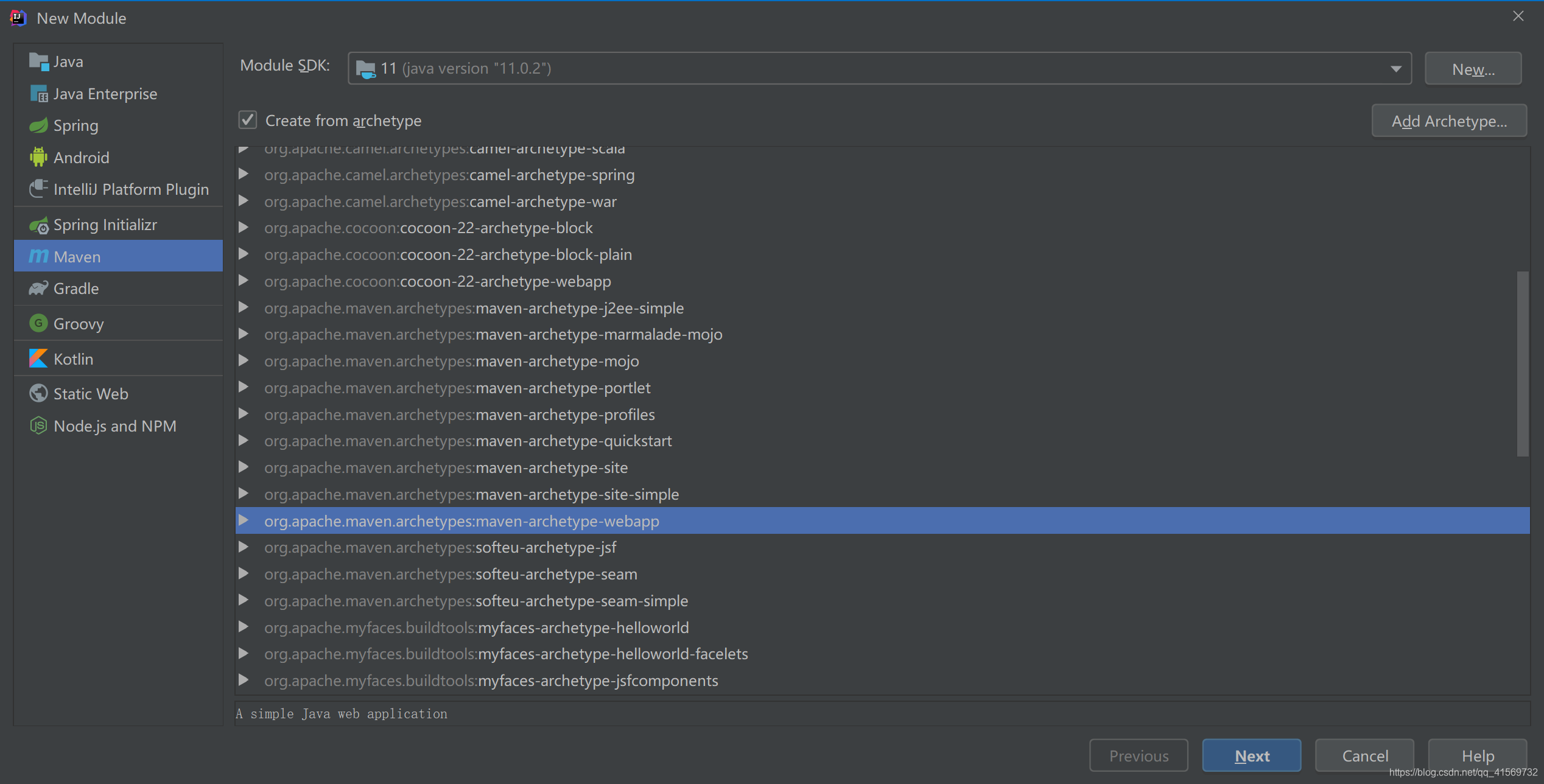The image size is (1544, 784).
Task: Select maven-archetype-site row
Action: click(882, 467)
